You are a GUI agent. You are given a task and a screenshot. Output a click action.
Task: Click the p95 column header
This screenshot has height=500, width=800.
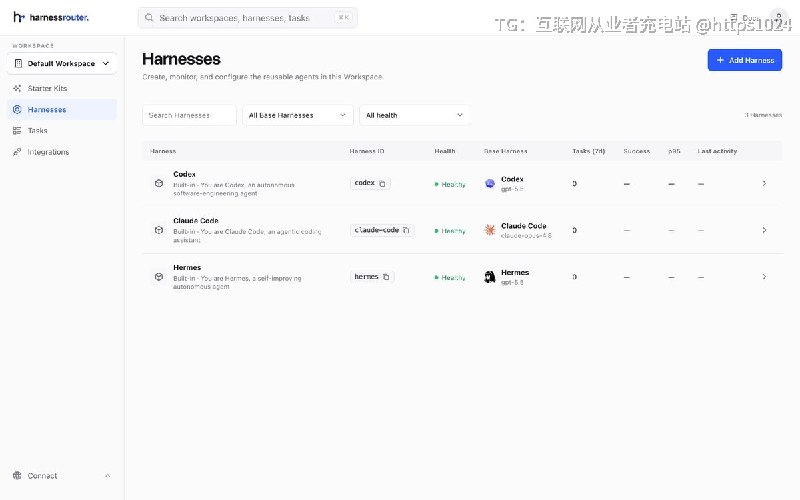click(674, 151)
